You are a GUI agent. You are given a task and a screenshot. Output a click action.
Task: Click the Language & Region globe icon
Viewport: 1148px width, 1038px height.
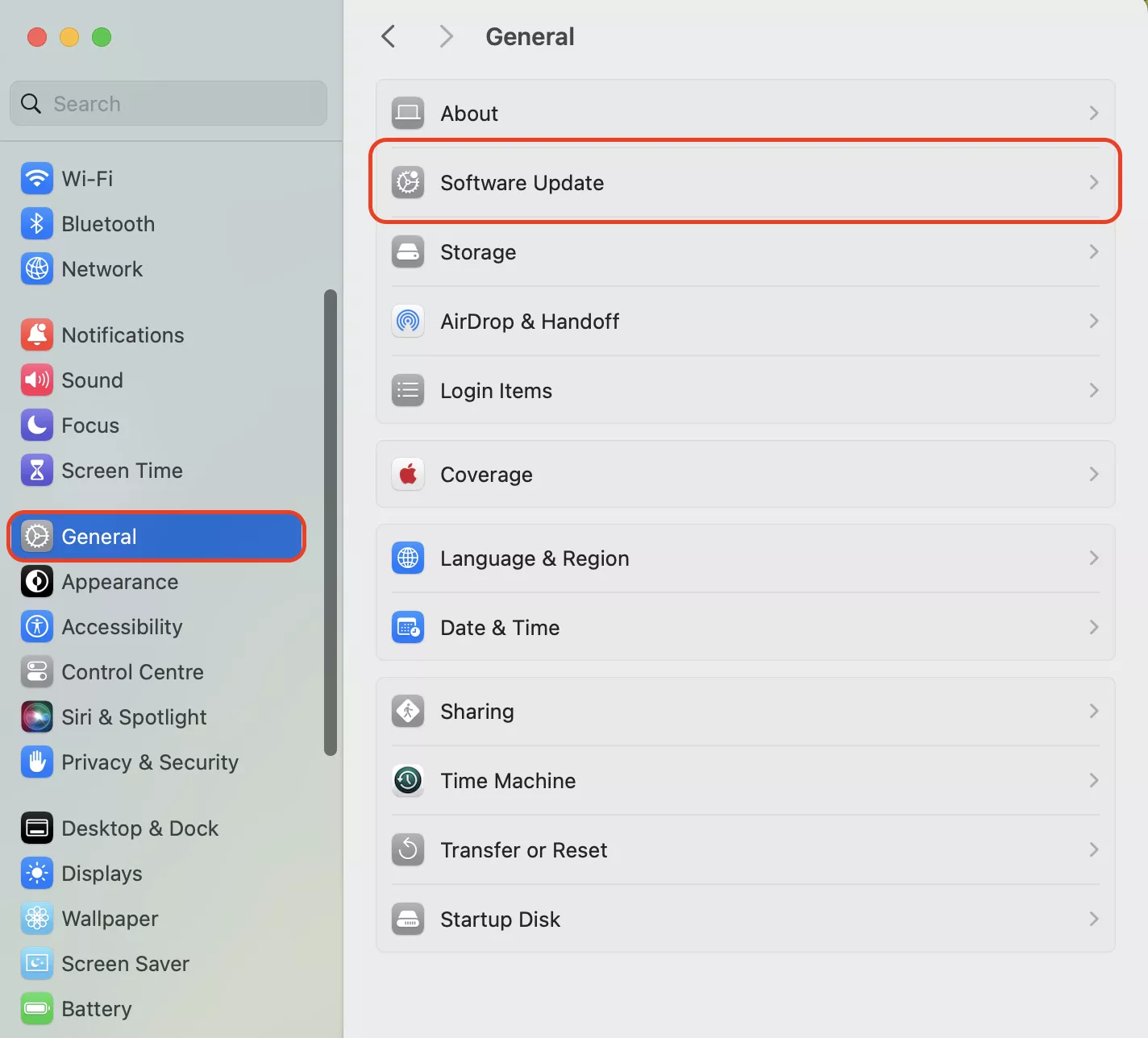tap(408, 558)
